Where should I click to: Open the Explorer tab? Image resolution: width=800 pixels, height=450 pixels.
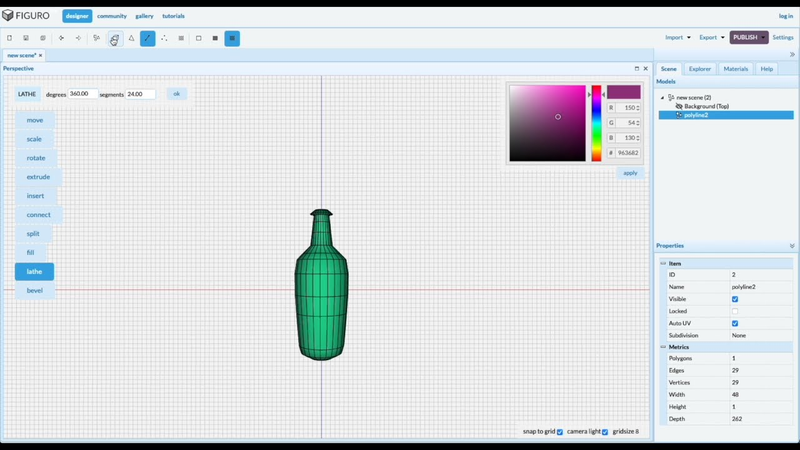699,69
